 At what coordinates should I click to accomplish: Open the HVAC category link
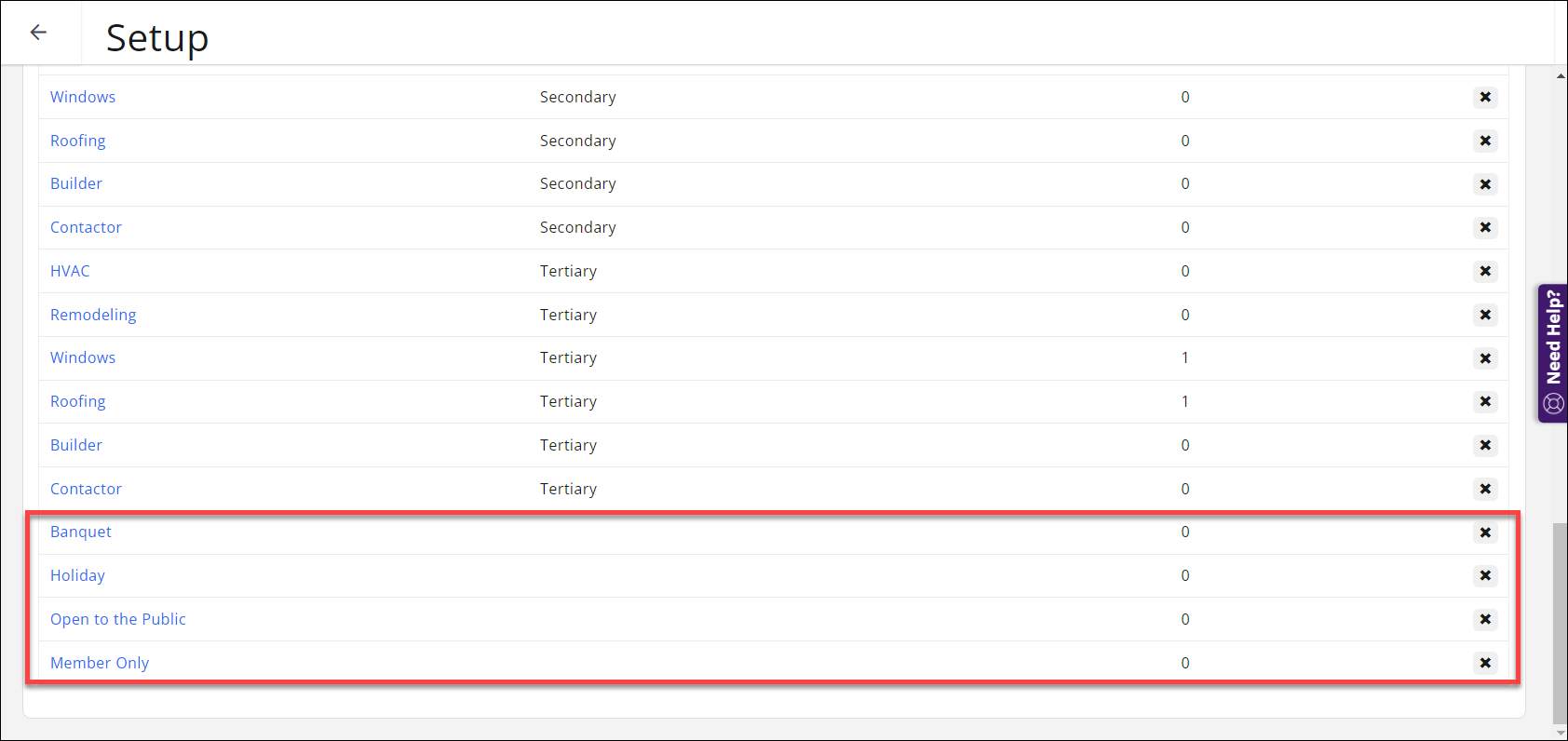coord(70,271)
